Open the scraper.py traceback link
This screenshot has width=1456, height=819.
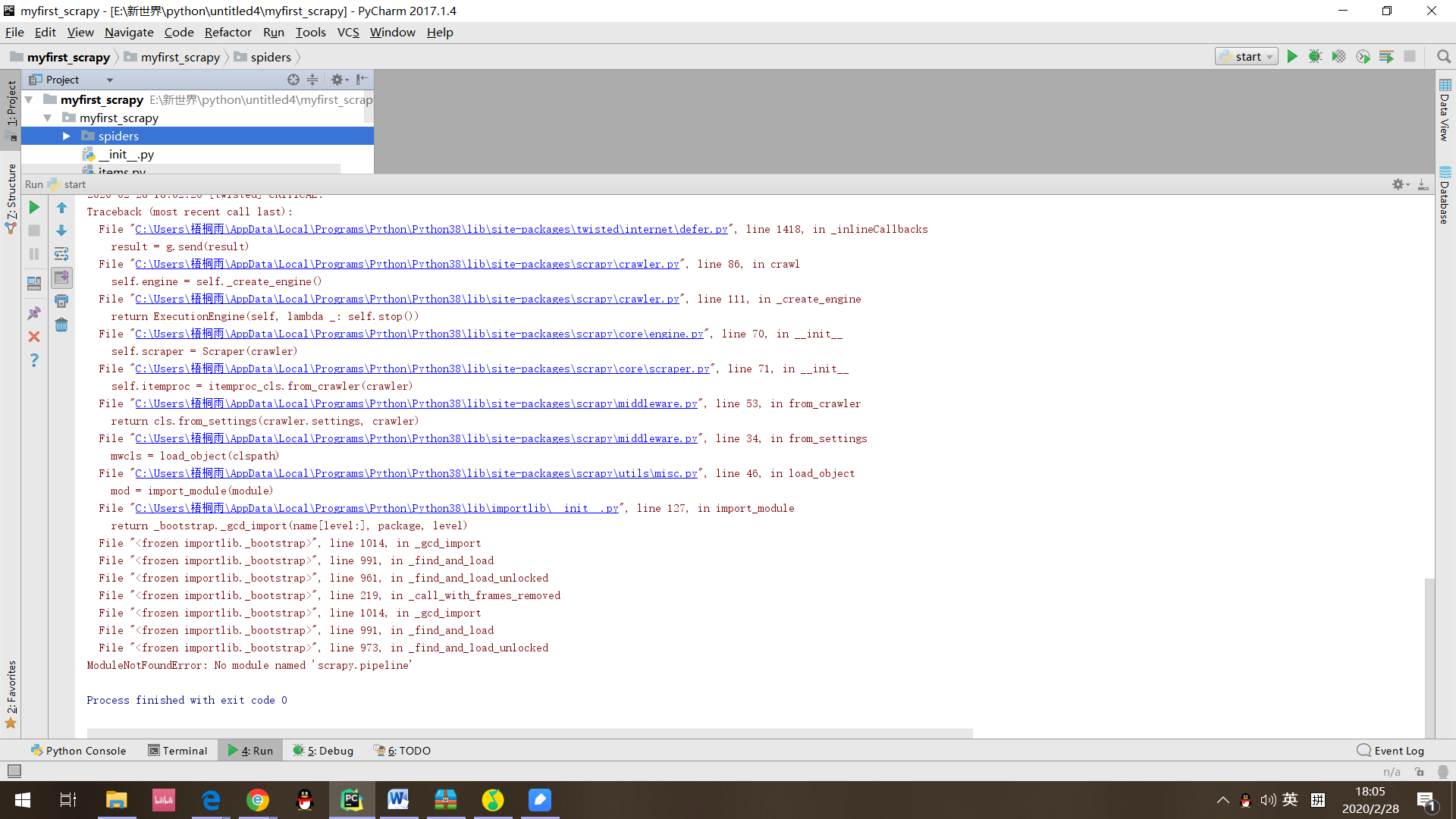pyautogui.click(x=422, y=369)
